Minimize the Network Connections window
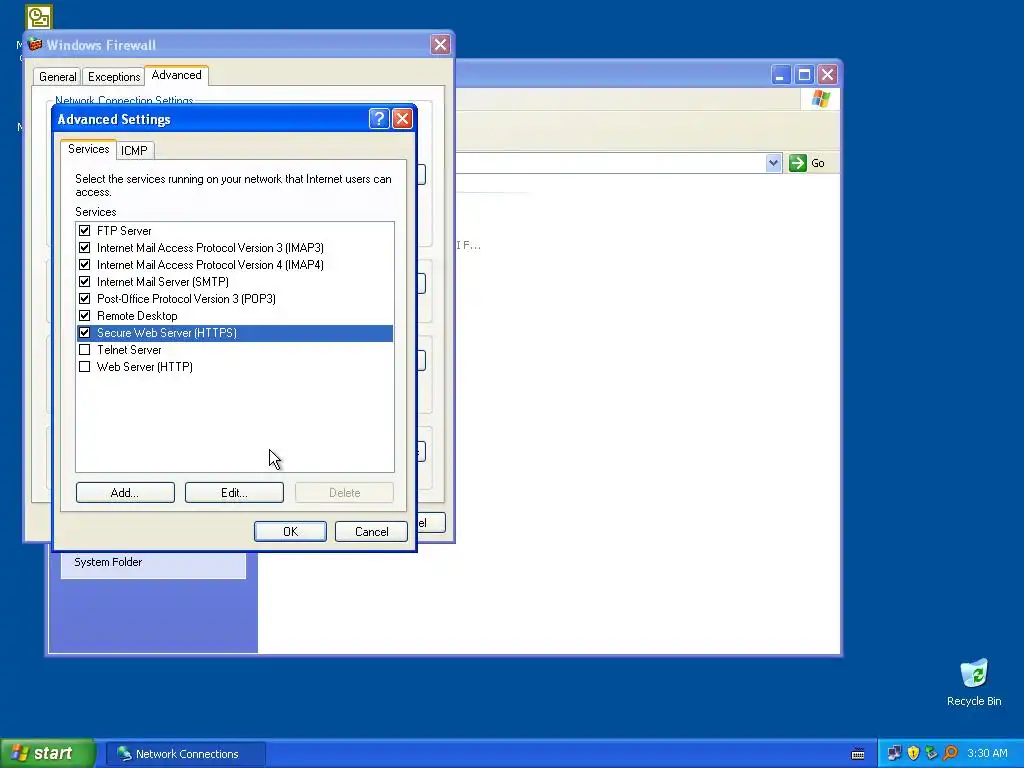The height and width of the screenshot is (768, 1024). [780, 75]
